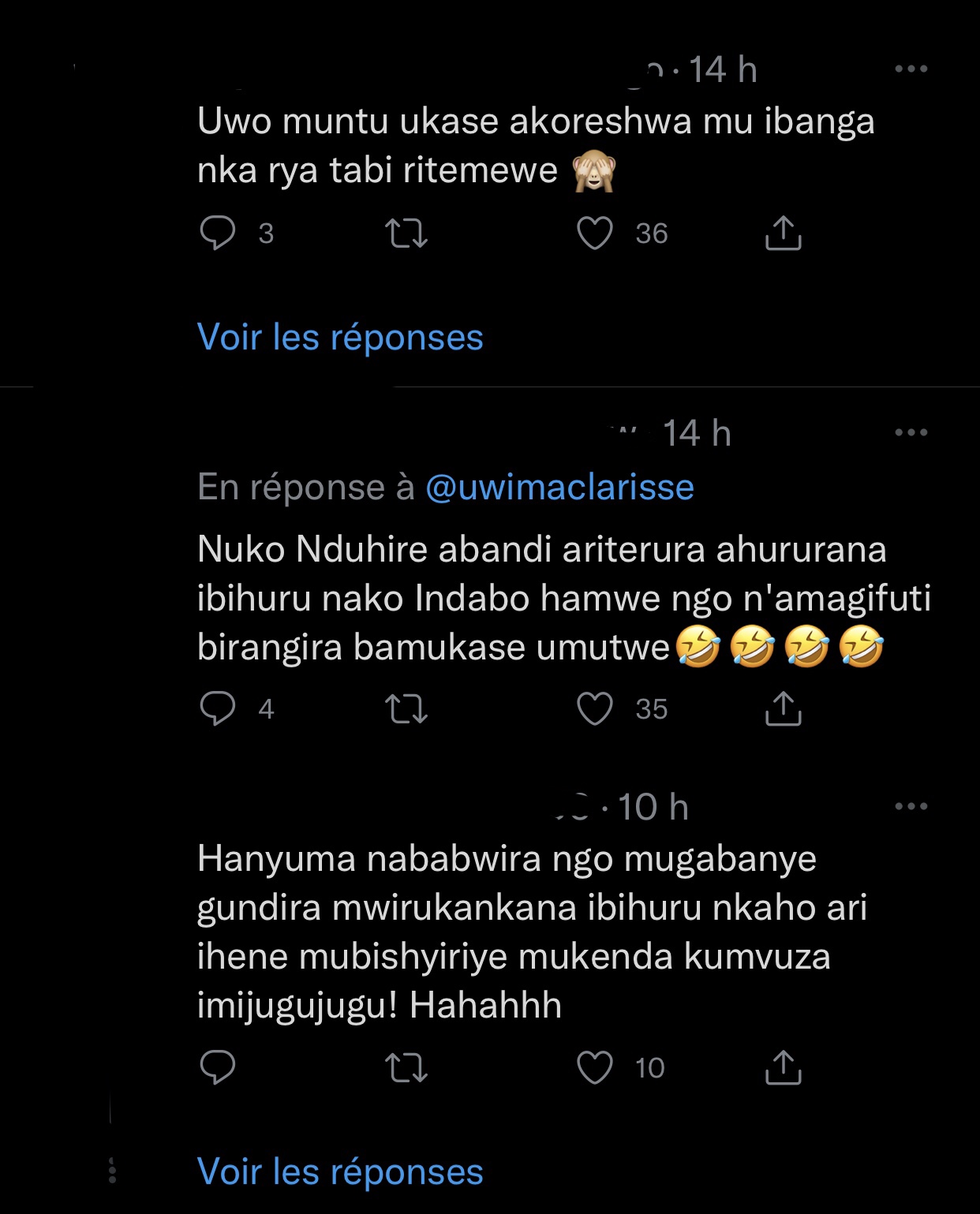980x1214 pixels.
Task: Reply to the "Uwo muntu ukase" tweet
Action: [218, 233]
